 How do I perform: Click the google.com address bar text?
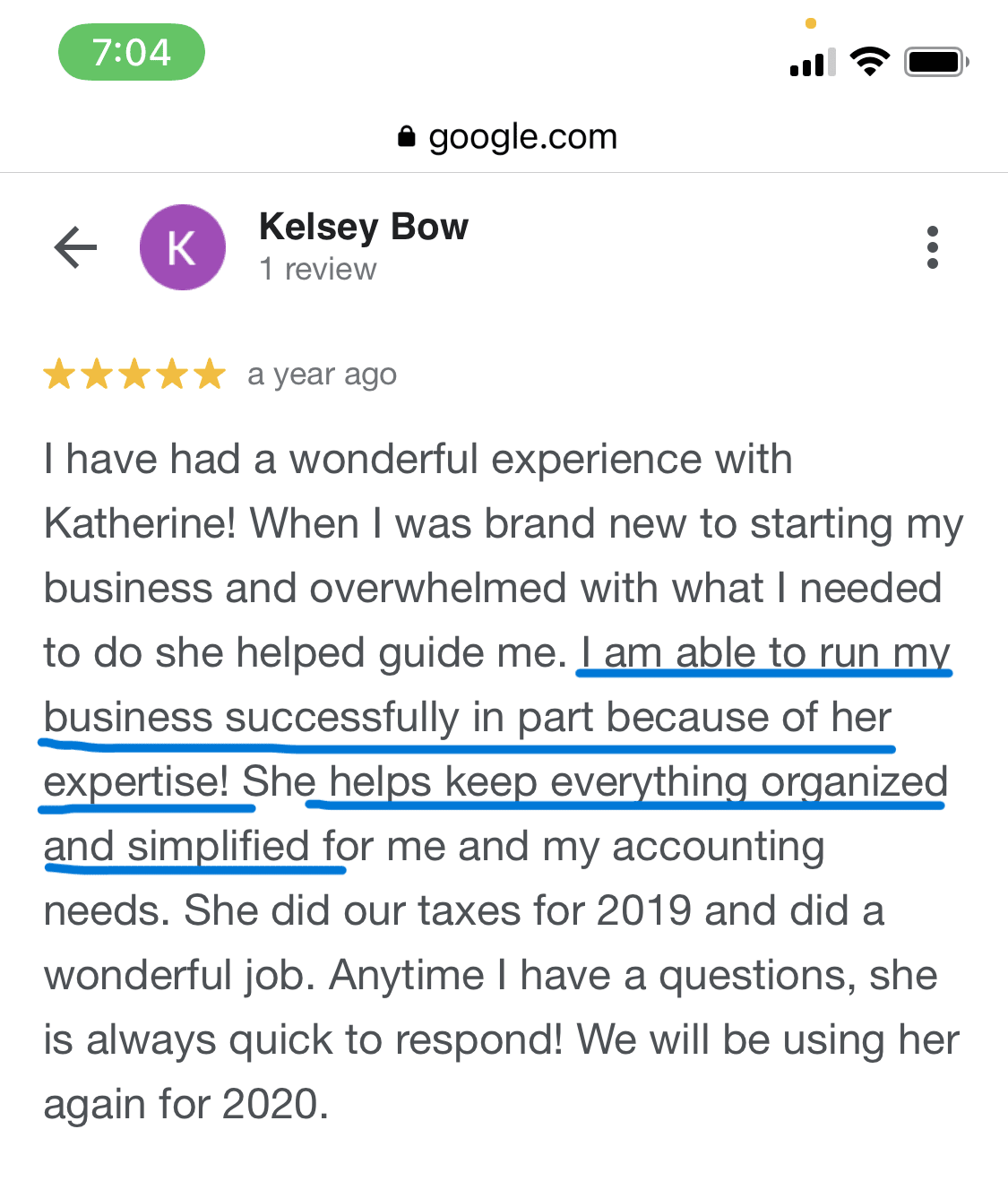point(522,136)
